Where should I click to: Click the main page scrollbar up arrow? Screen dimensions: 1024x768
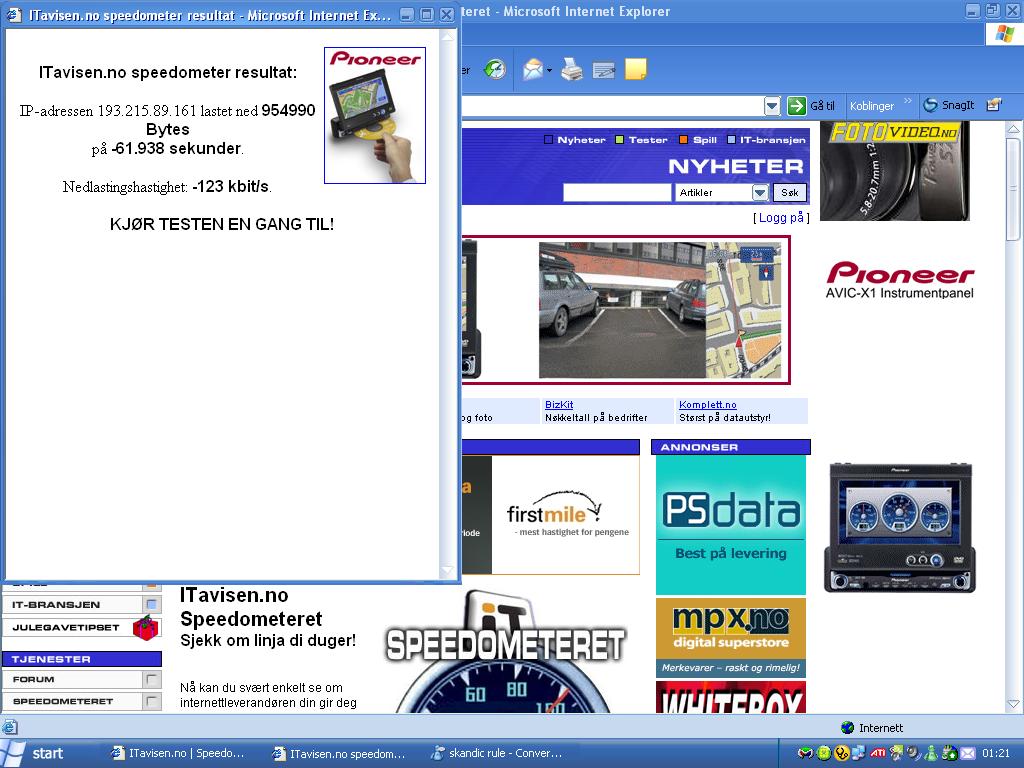coord(1013,129)
